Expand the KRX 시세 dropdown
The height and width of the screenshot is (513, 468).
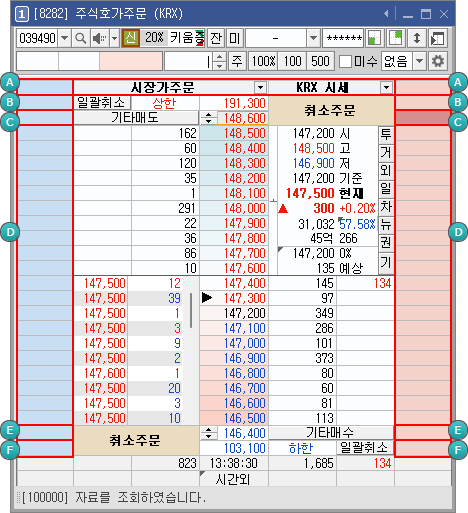tap(386, 88)
